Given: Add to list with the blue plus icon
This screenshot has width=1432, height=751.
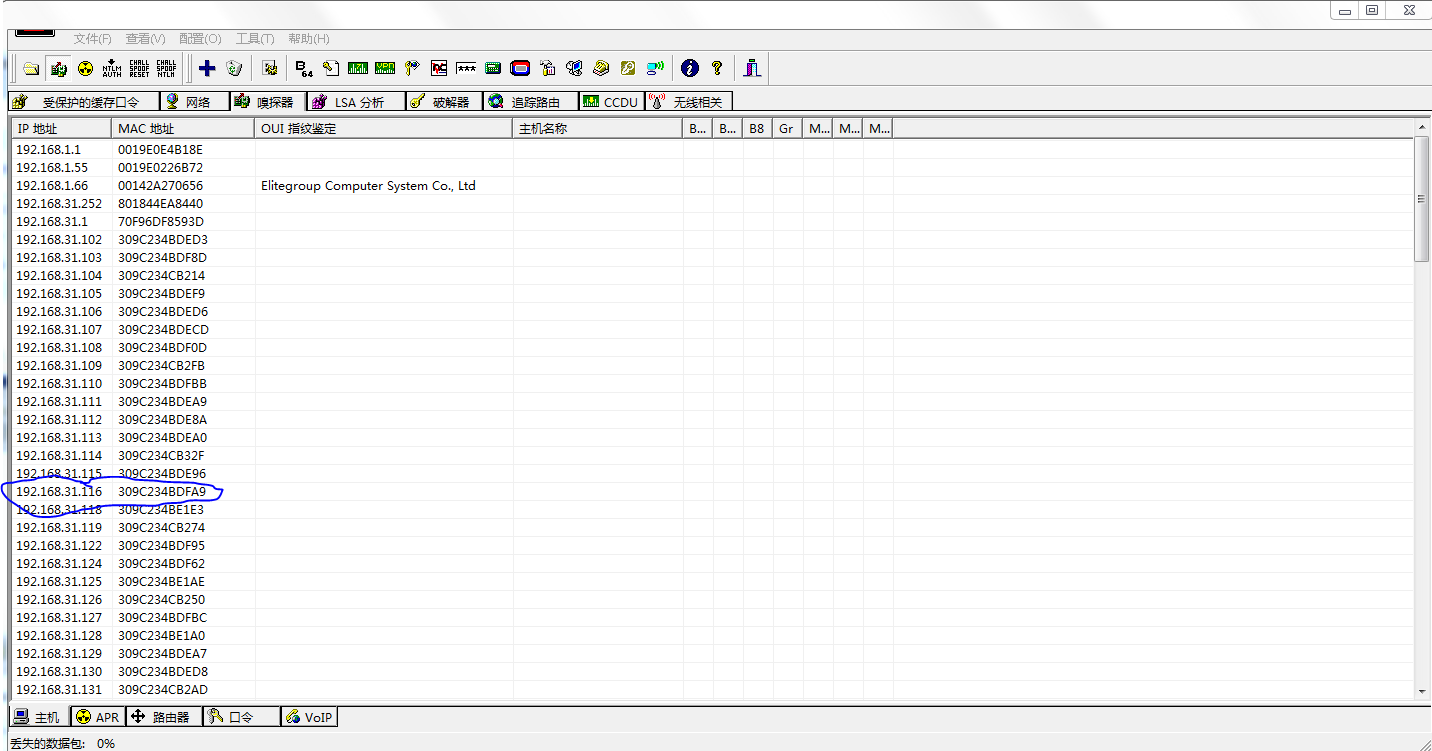Looking at the screenshot, I should pyautogui.click(x=207, y=68).
